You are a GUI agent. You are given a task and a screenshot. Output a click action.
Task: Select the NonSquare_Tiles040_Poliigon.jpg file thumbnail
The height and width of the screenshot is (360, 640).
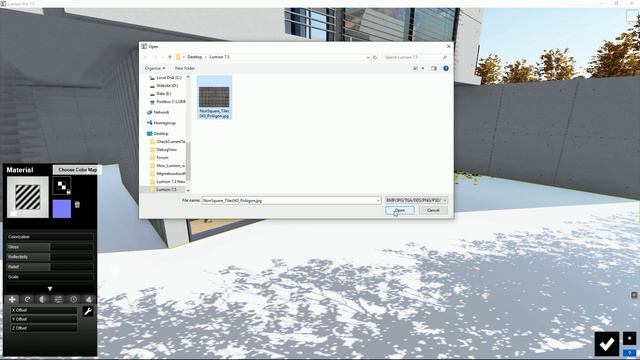point(214,98)
